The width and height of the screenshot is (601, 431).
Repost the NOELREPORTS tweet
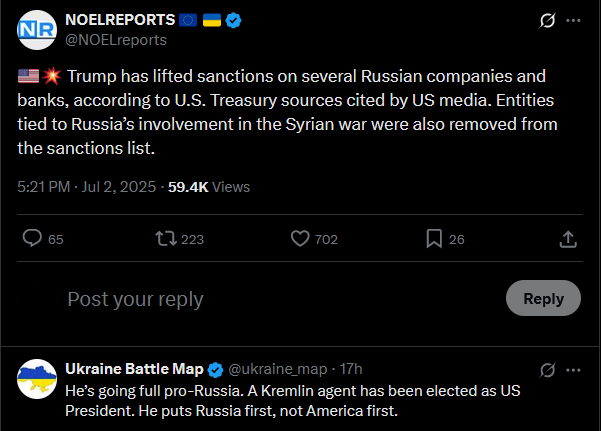click(166, 239)
